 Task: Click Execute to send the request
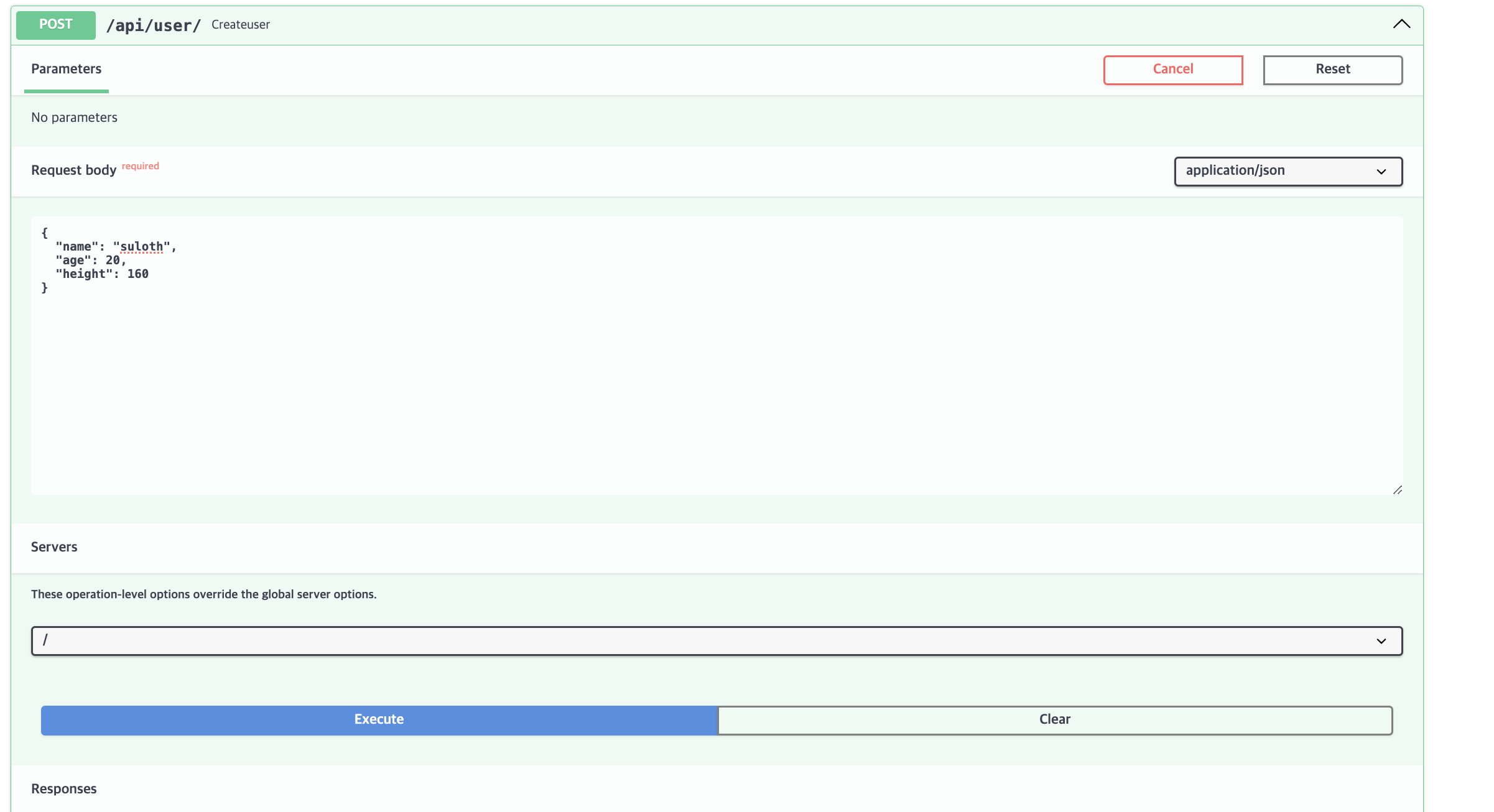point(379,719)
